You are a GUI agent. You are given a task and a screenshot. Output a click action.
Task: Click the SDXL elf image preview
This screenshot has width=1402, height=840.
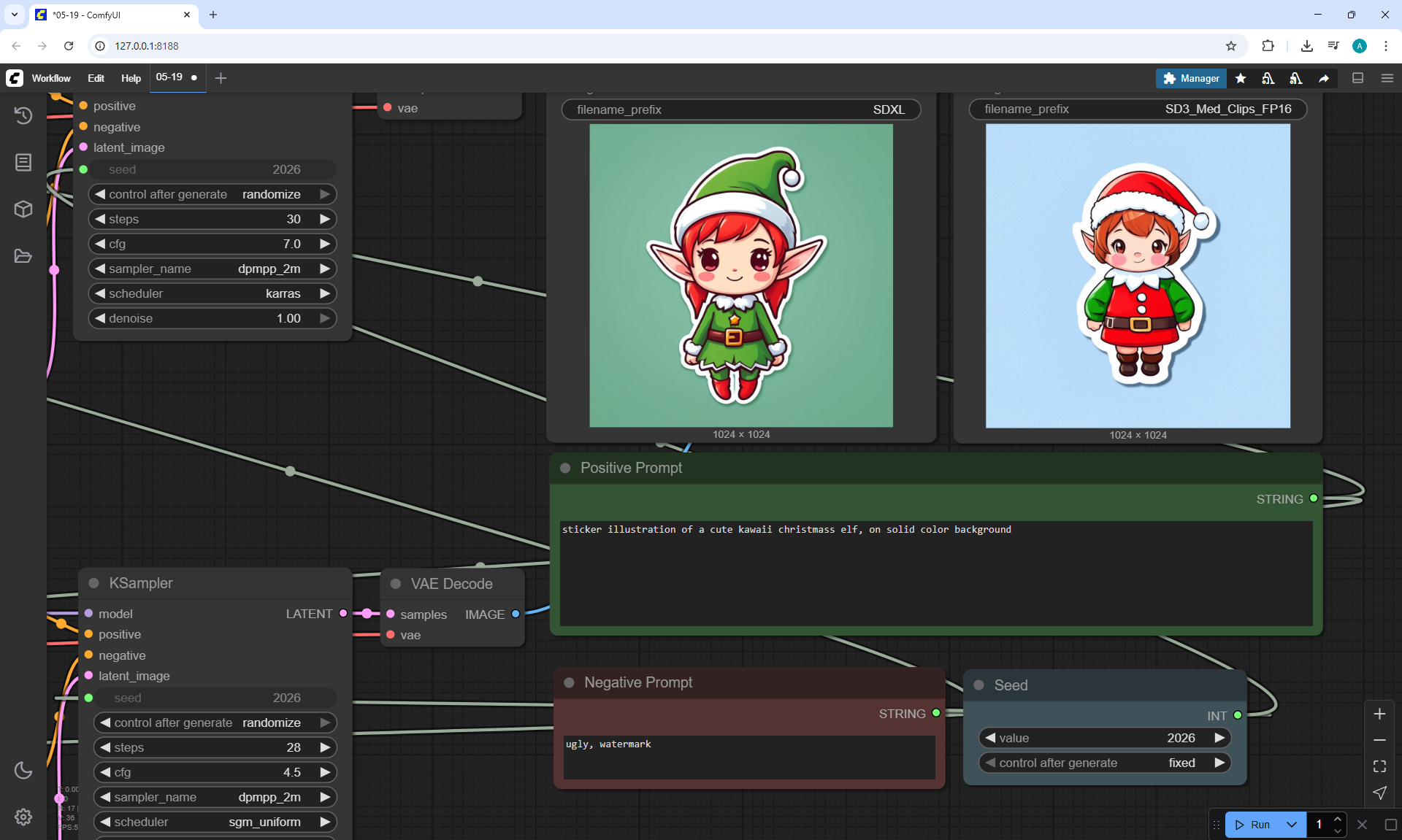coord(740,275)
